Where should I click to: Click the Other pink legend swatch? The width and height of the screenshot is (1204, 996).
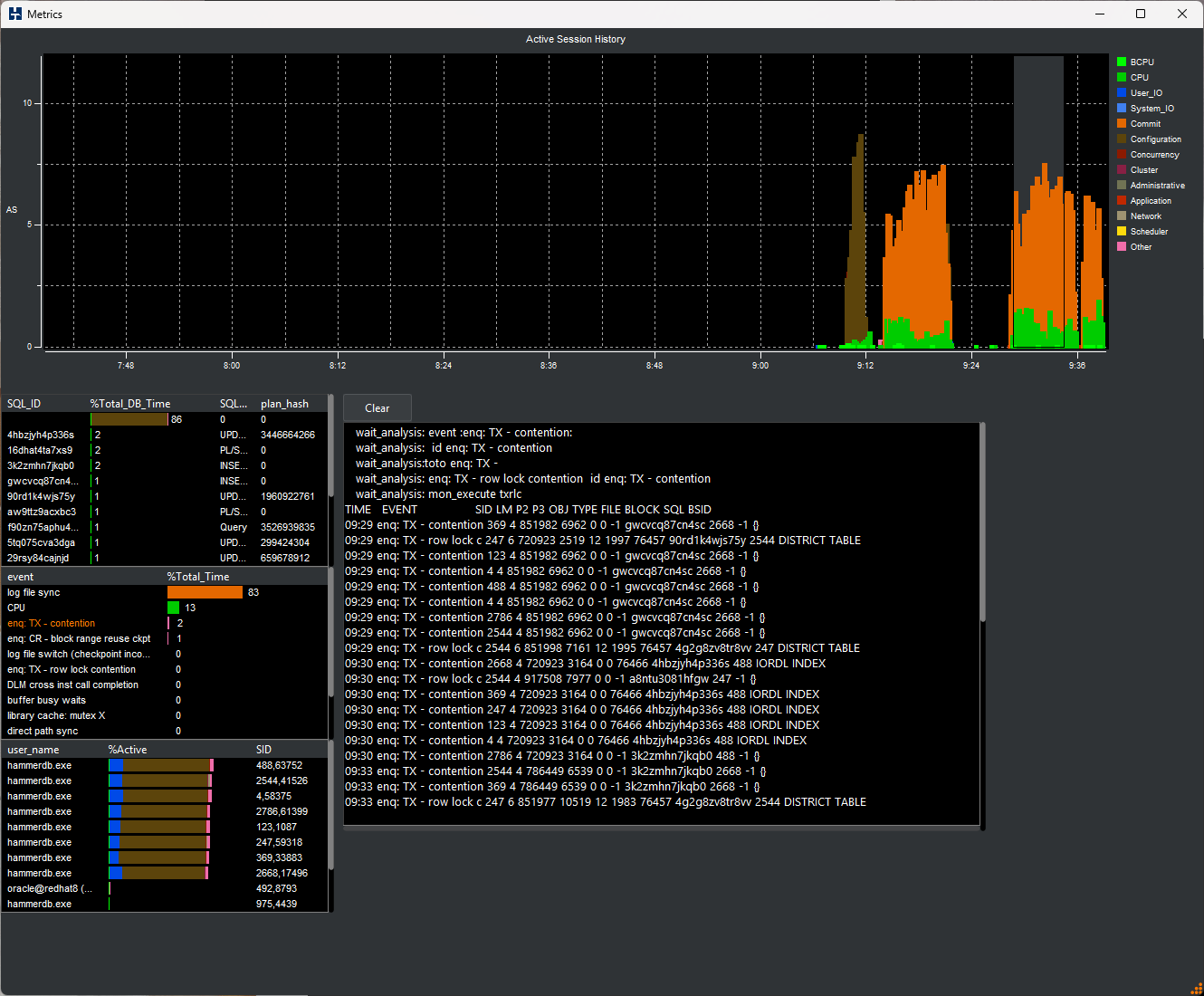coord(1122,247)
